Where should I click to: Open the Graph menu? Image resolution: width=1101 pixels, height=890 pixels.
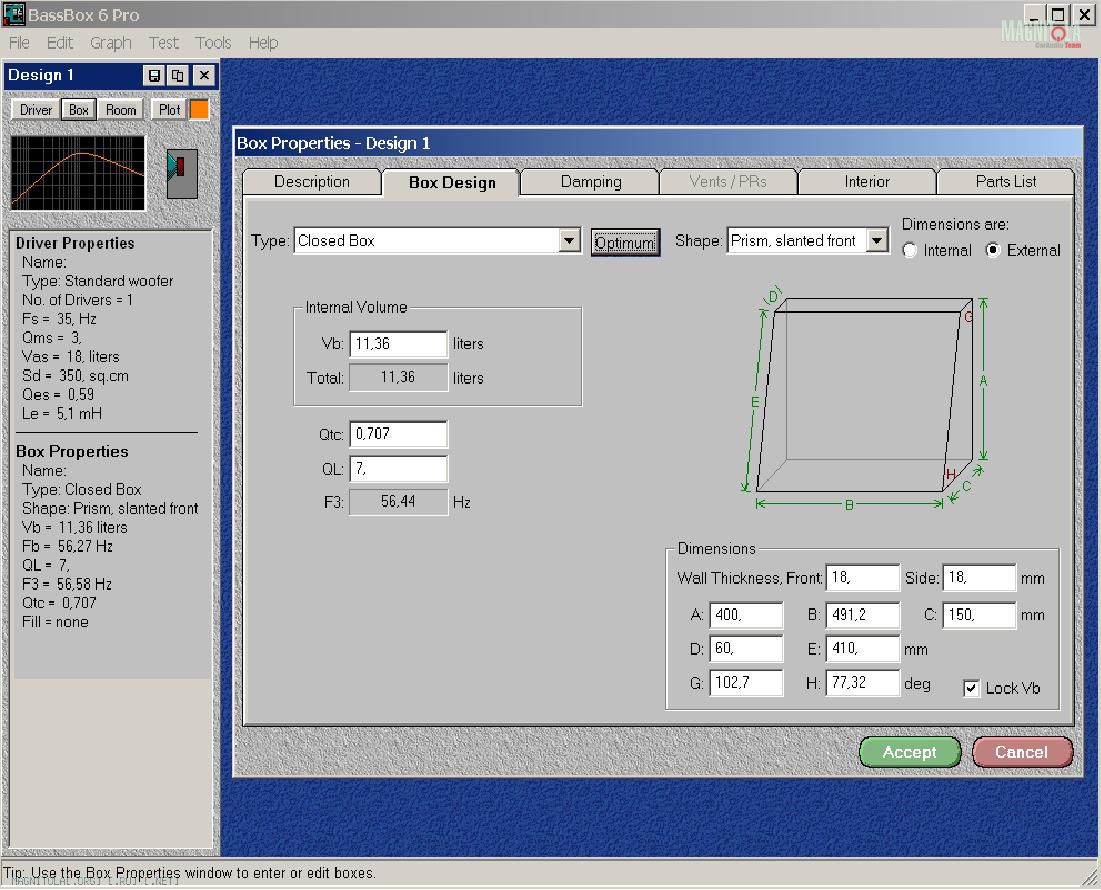111,43
